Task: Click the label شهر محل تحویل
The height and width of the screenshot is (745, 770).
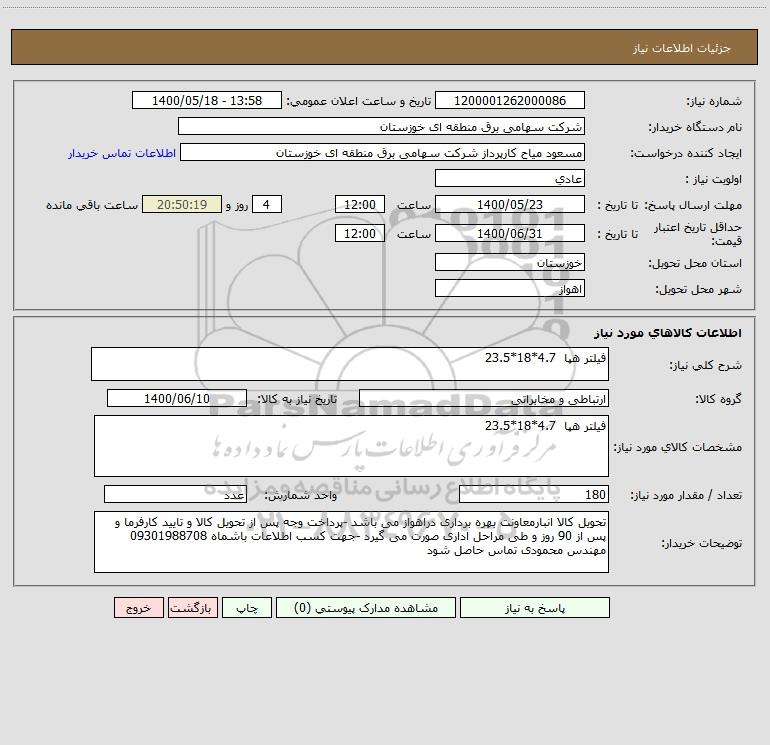Action: pyautogui.click(x=698, y=290)
